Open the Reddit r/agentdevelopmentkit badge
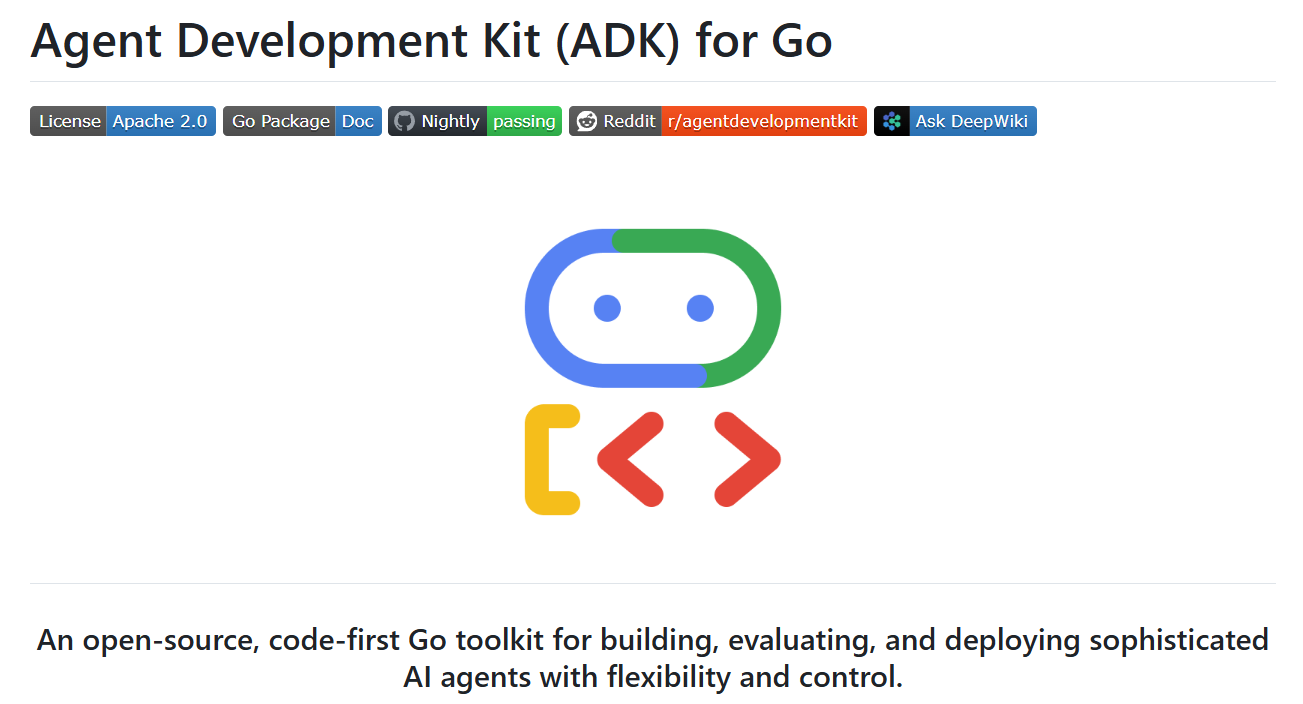 click(718, 121)
